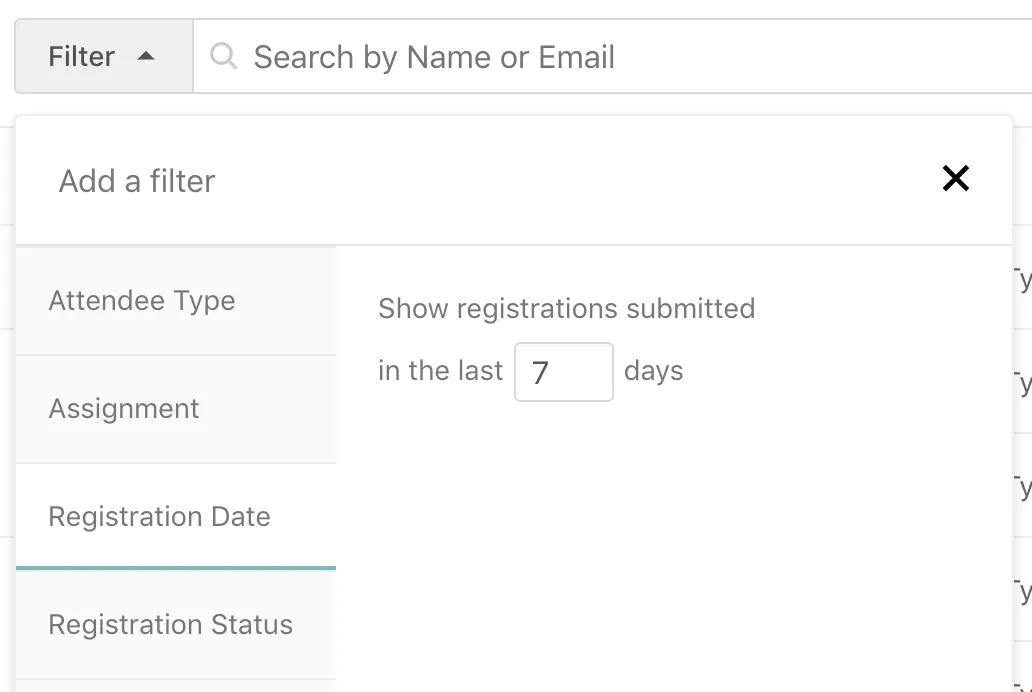Close the Add a filter panel

tap(956, 179)
